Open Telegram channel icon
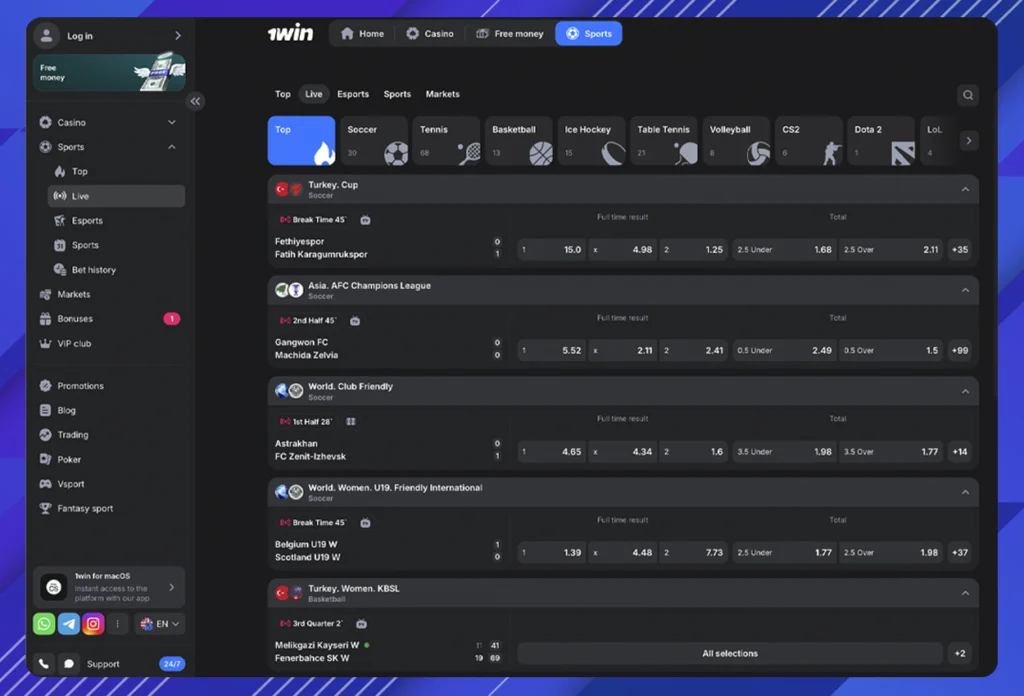1024x696 pixels. (69, 624)
